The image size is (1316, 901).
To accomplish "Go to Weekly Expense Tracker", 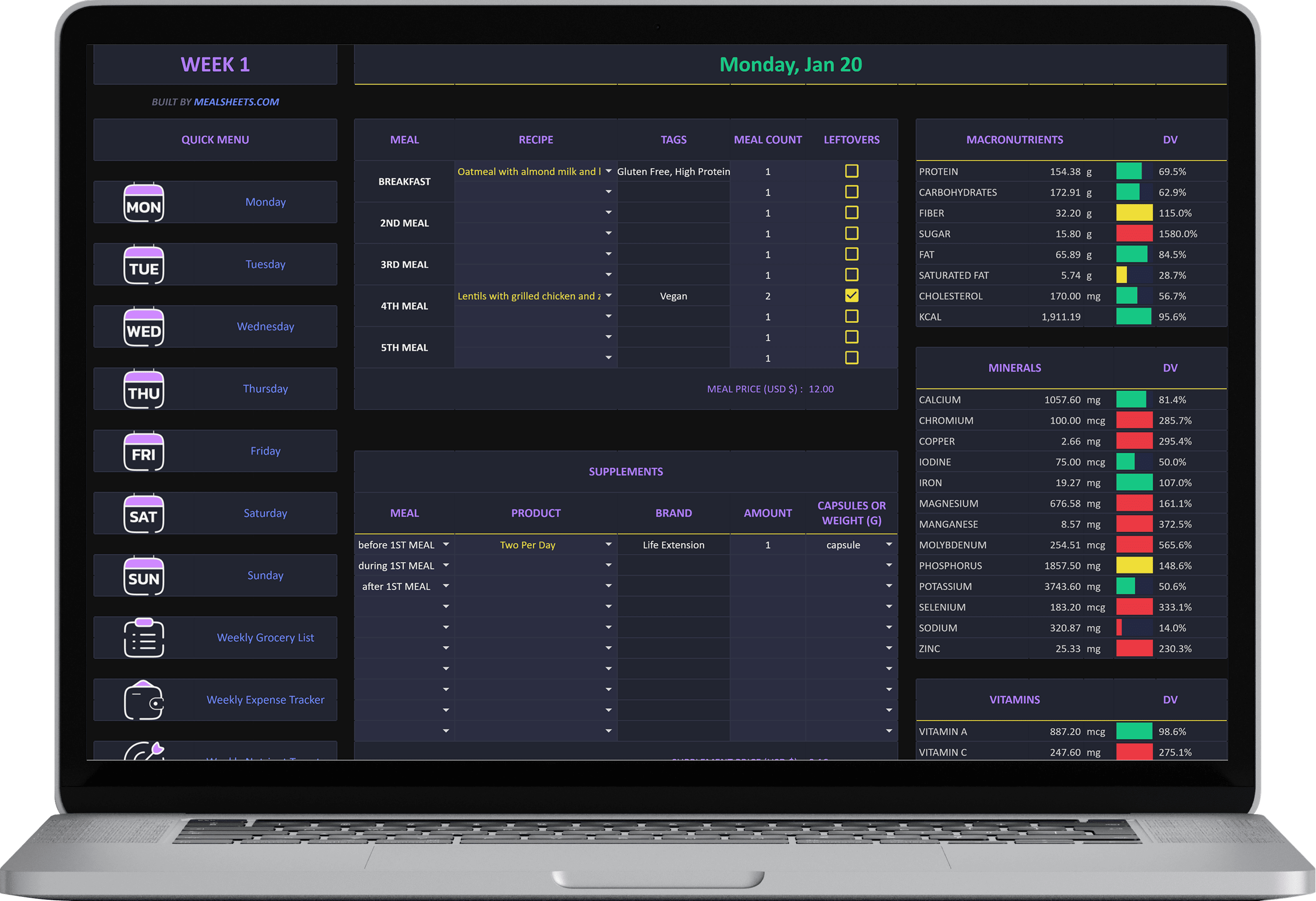I will pos(265,700).
